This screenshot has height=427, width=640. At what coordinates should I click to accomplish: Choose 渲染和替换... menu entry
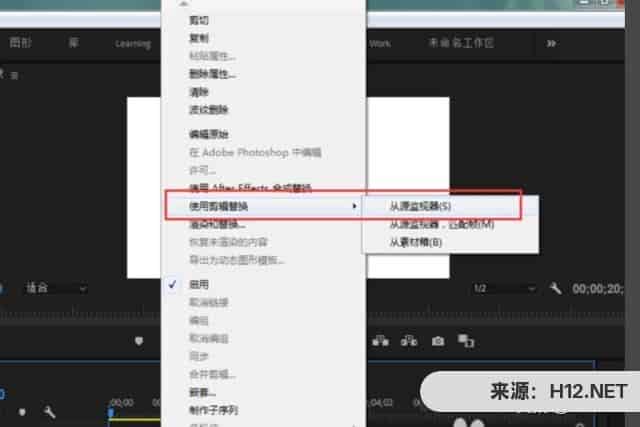tap(217, 224)
